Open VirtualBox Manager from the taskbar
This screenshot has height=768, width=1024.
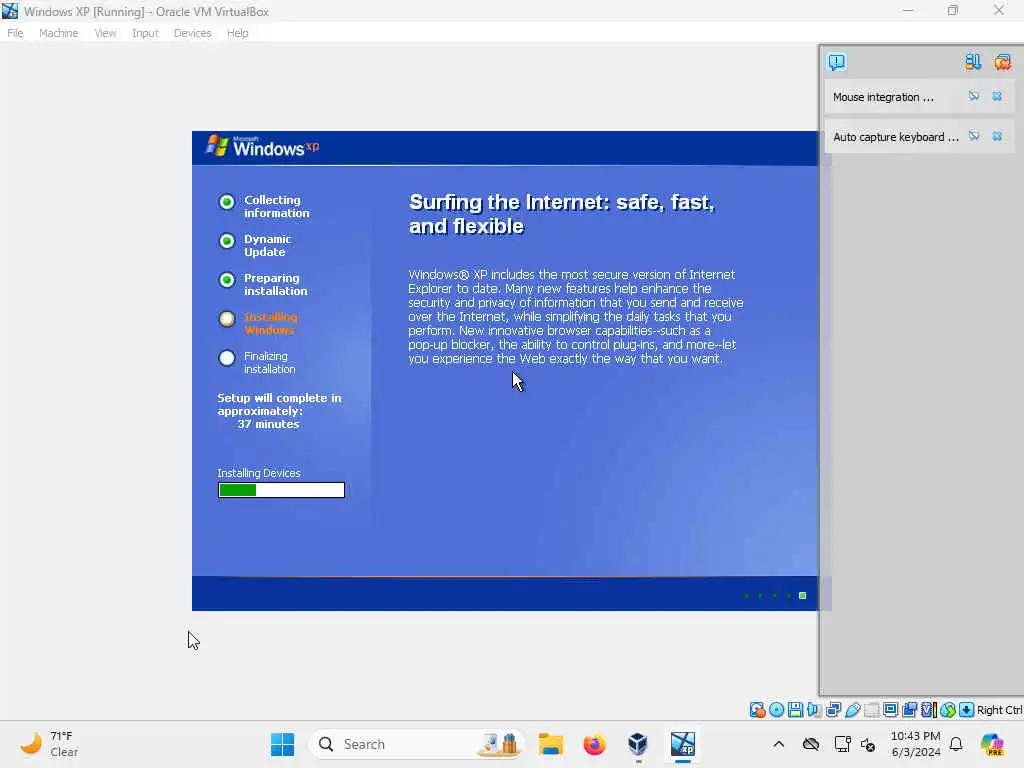pyautogui.click(x=638, y=744)
